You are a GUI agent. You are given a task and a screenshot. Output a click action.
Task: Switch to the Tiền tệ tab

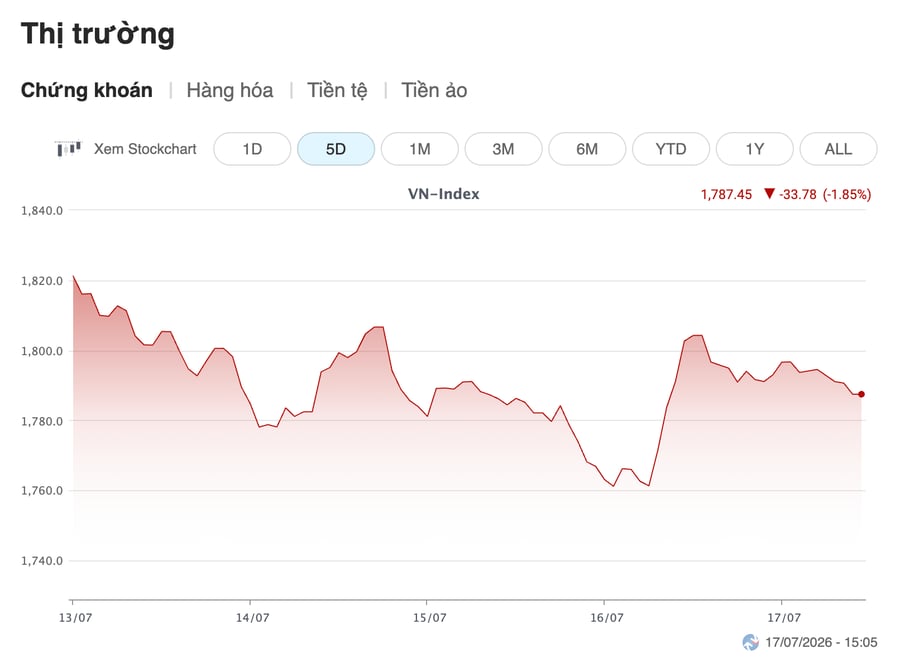[x=337, y=90]
